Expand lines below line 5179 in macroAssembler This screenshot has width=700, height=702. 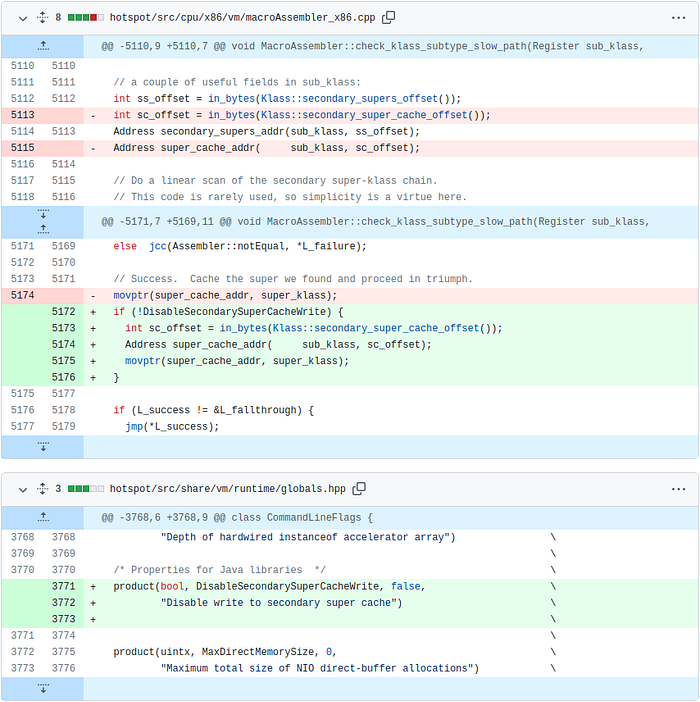43,447
